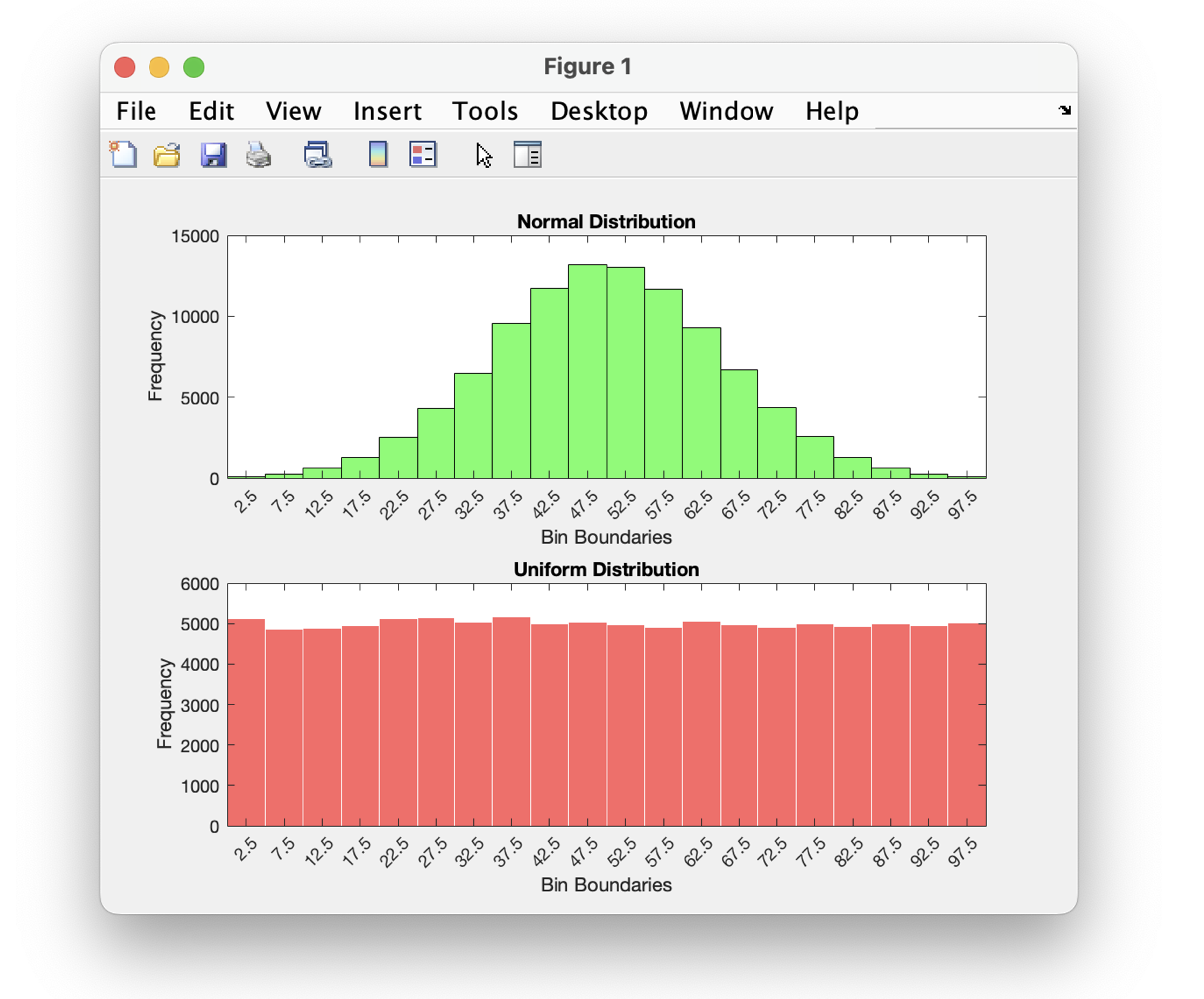
Task: Insert a colorbar
Action: click(377, 155)
